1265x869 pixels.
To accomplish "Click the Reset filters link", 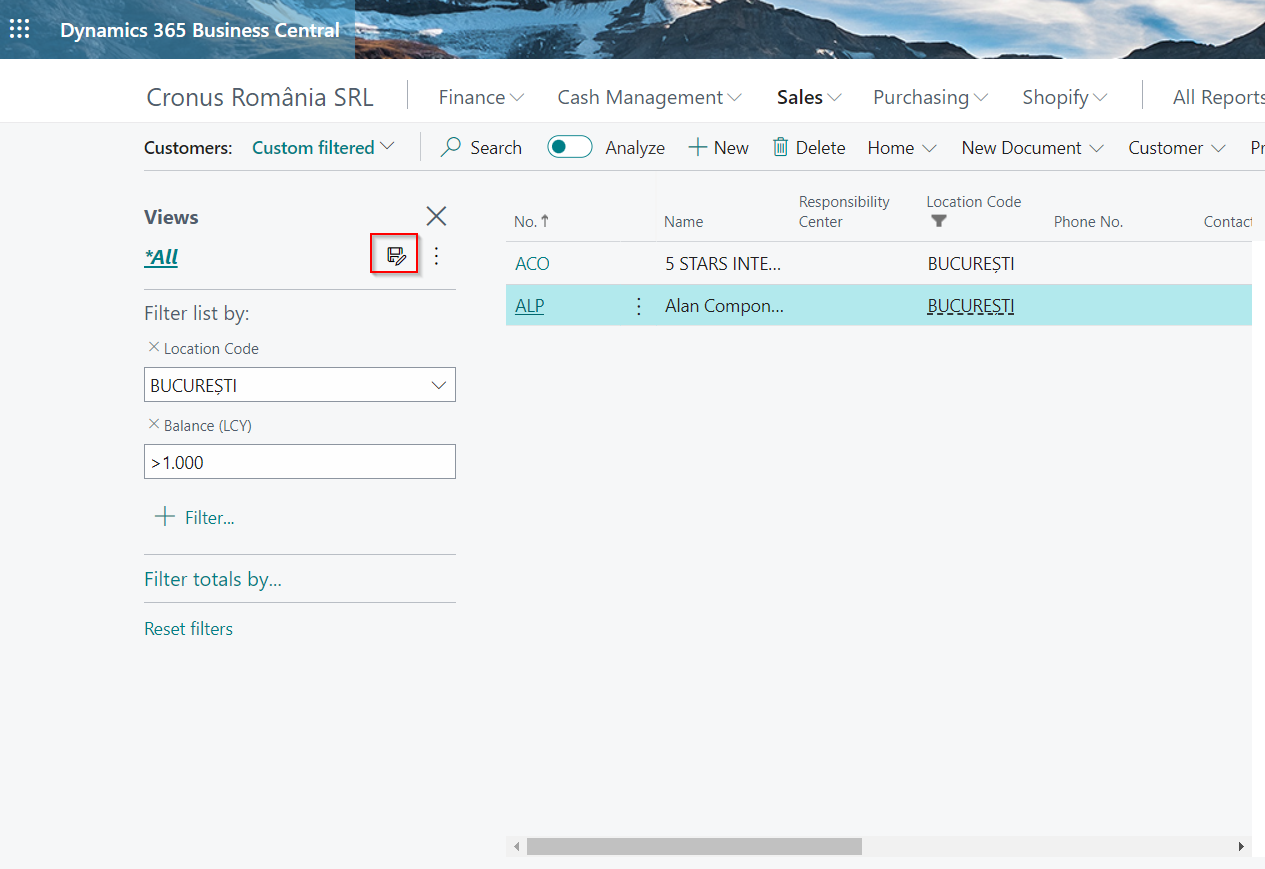I will click(x=188, y=628).
